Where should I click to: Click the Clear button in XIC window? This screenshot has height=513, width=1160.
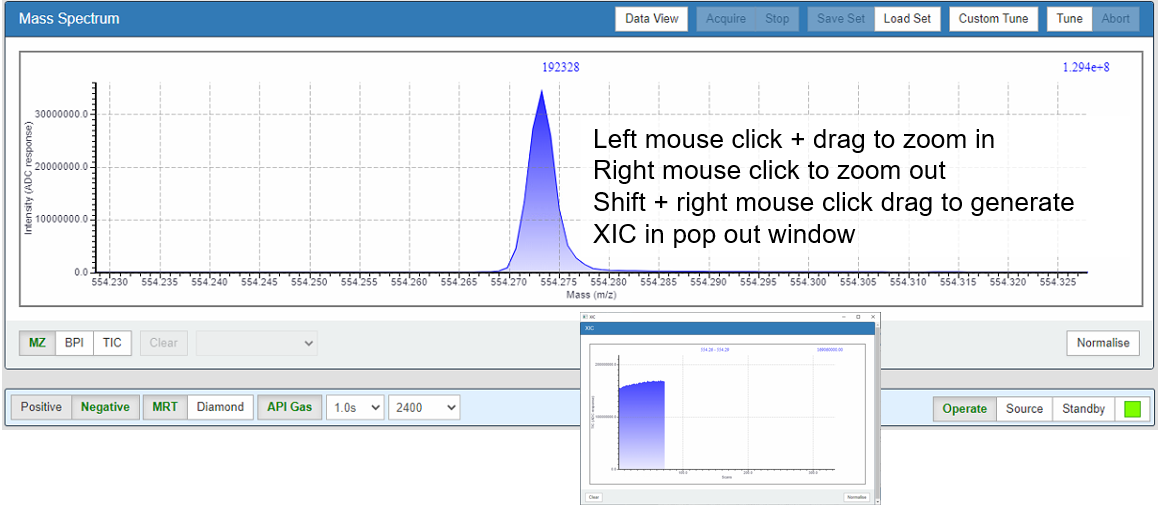pos(593,496)
